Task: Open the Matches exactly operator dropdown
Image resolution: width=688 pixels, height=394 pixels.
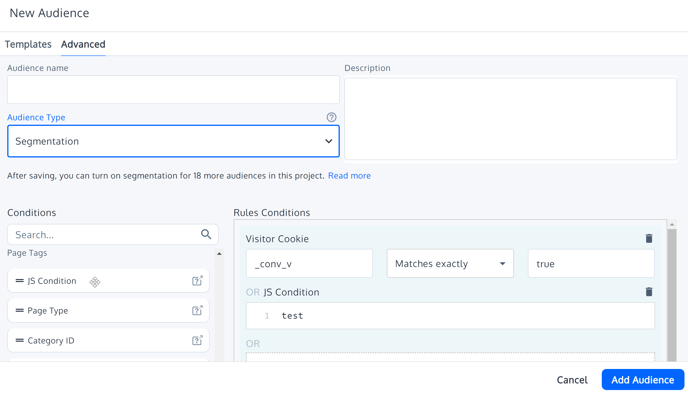Action: (x=450, y=264)
